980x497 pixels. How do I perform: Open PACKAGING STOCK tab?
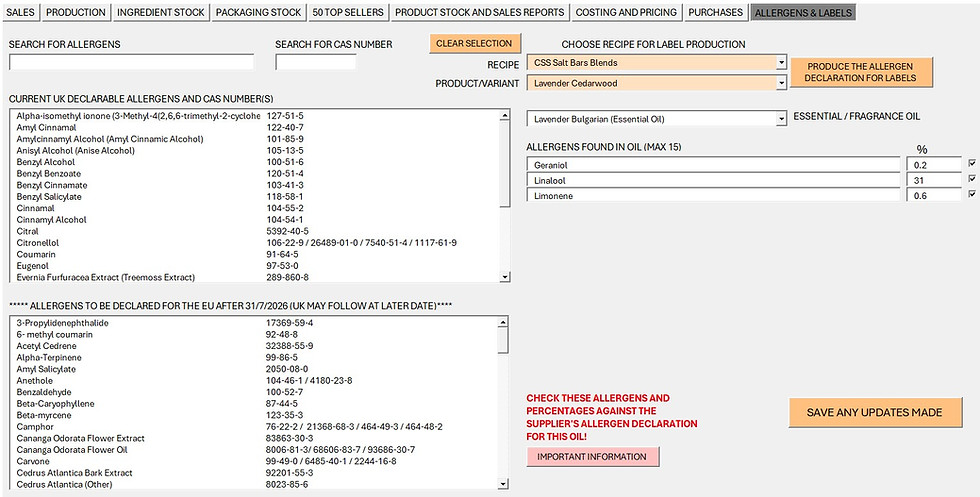point(258,12)
